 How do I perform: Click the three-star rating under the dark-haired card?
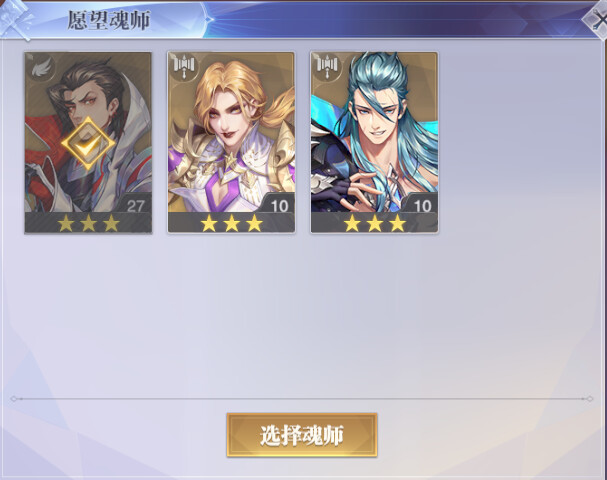pos(88,224)
